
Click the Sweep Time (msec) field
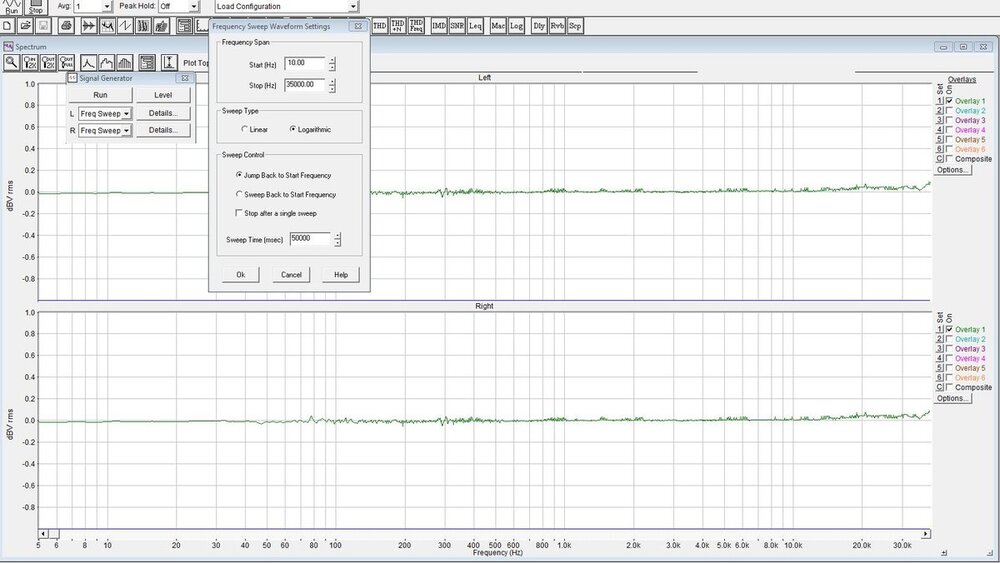pyautogui.click(x=310, y=239)
